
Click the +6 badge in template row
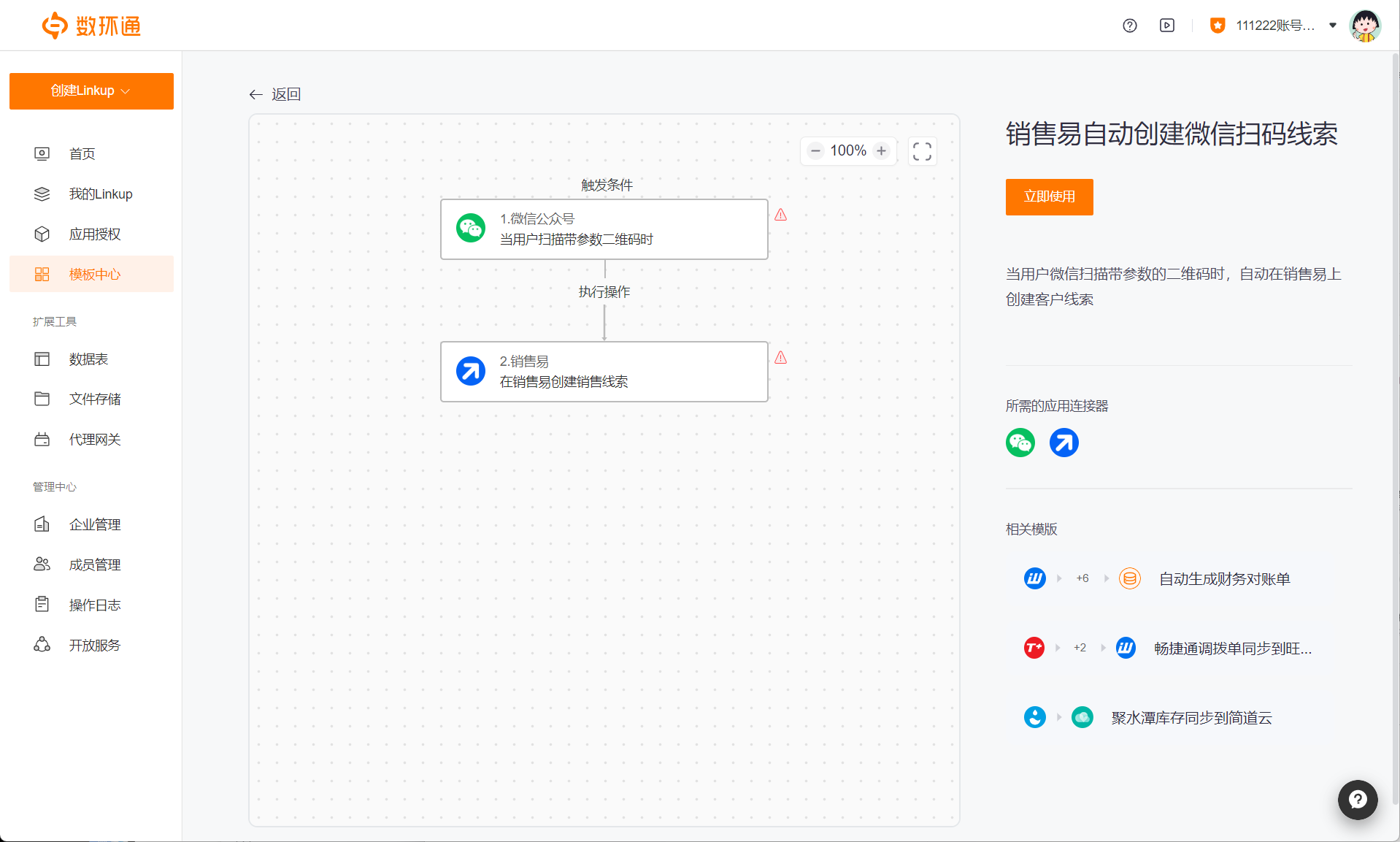pyautogui.click(x=1082, y=578)
